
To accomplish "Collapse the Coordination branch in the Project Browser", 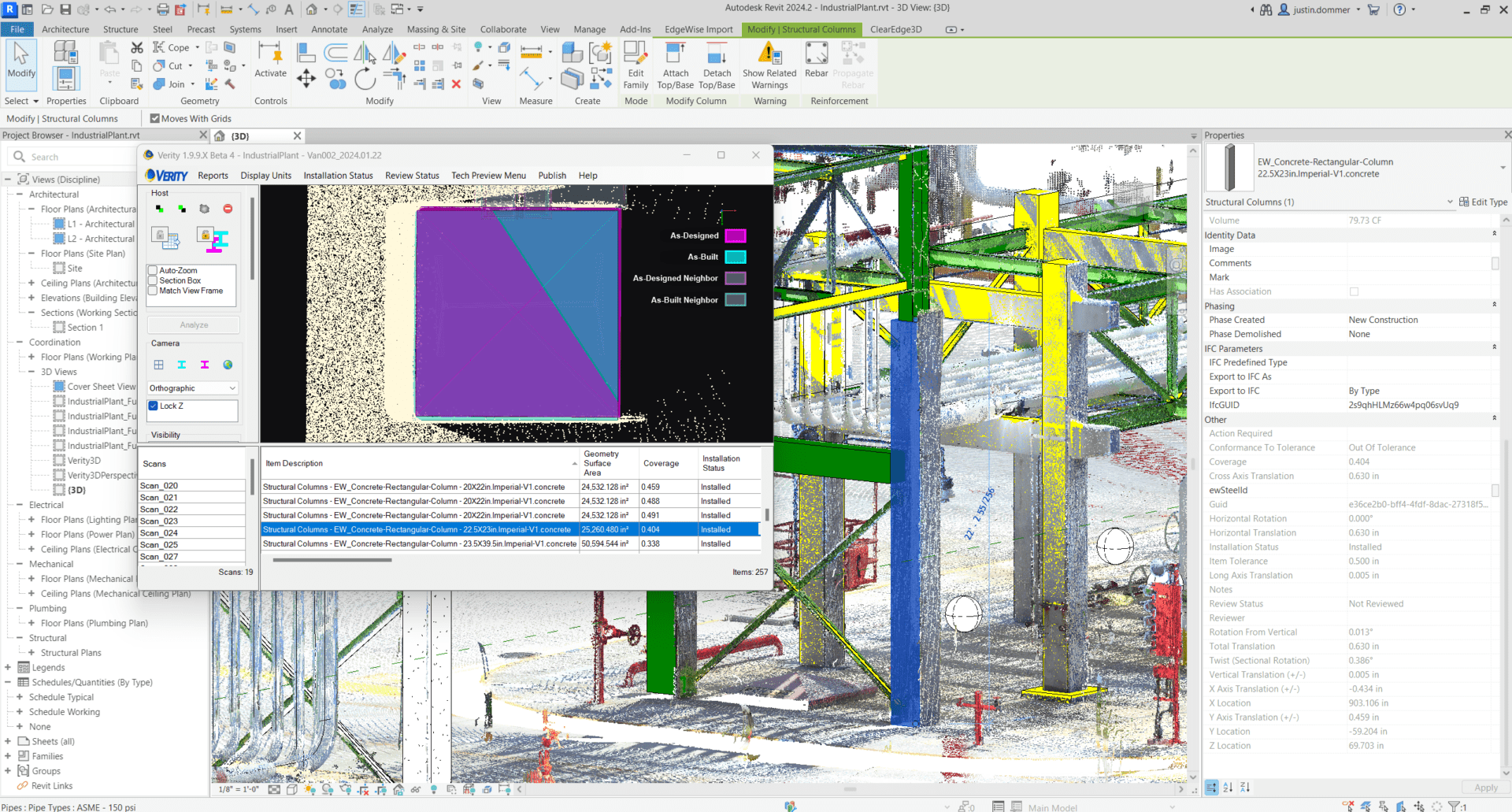I will tap(18, 342).
